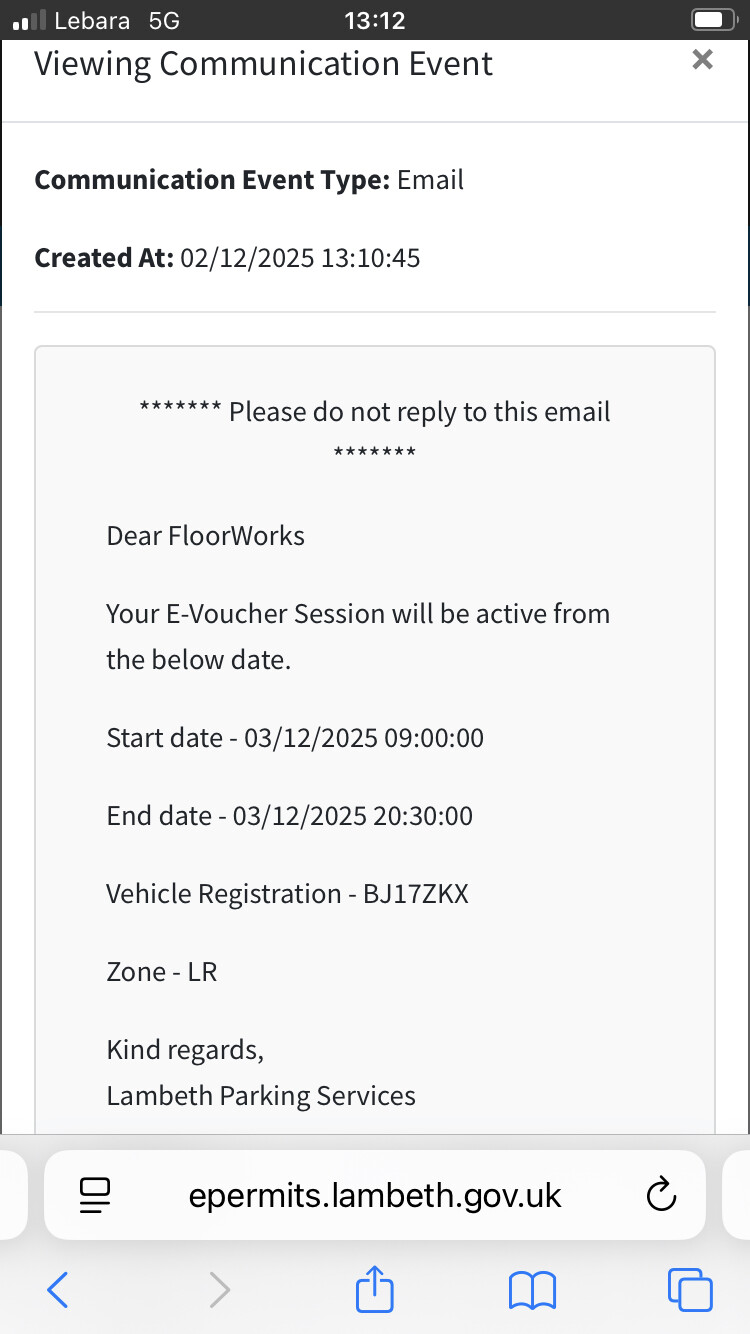Click the Zone - LR text

tap(162, 971)
